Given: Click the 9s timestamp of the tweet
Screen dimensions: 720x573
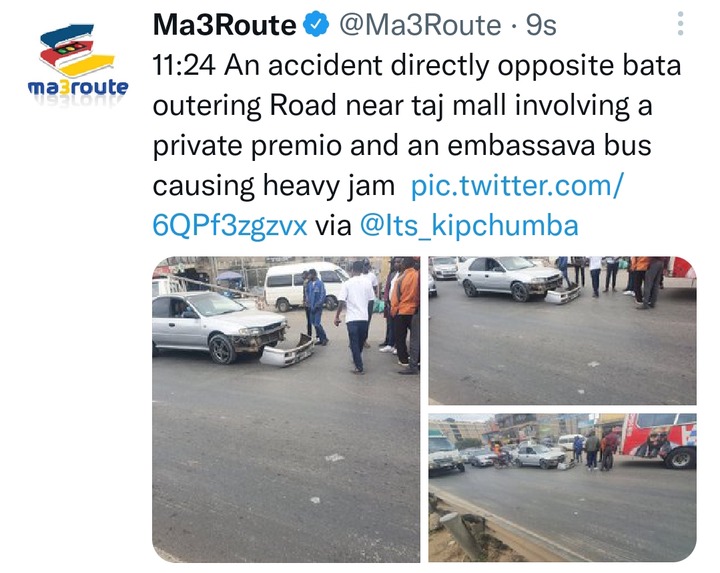Looking at the screenshot, I should pos(541,25).
